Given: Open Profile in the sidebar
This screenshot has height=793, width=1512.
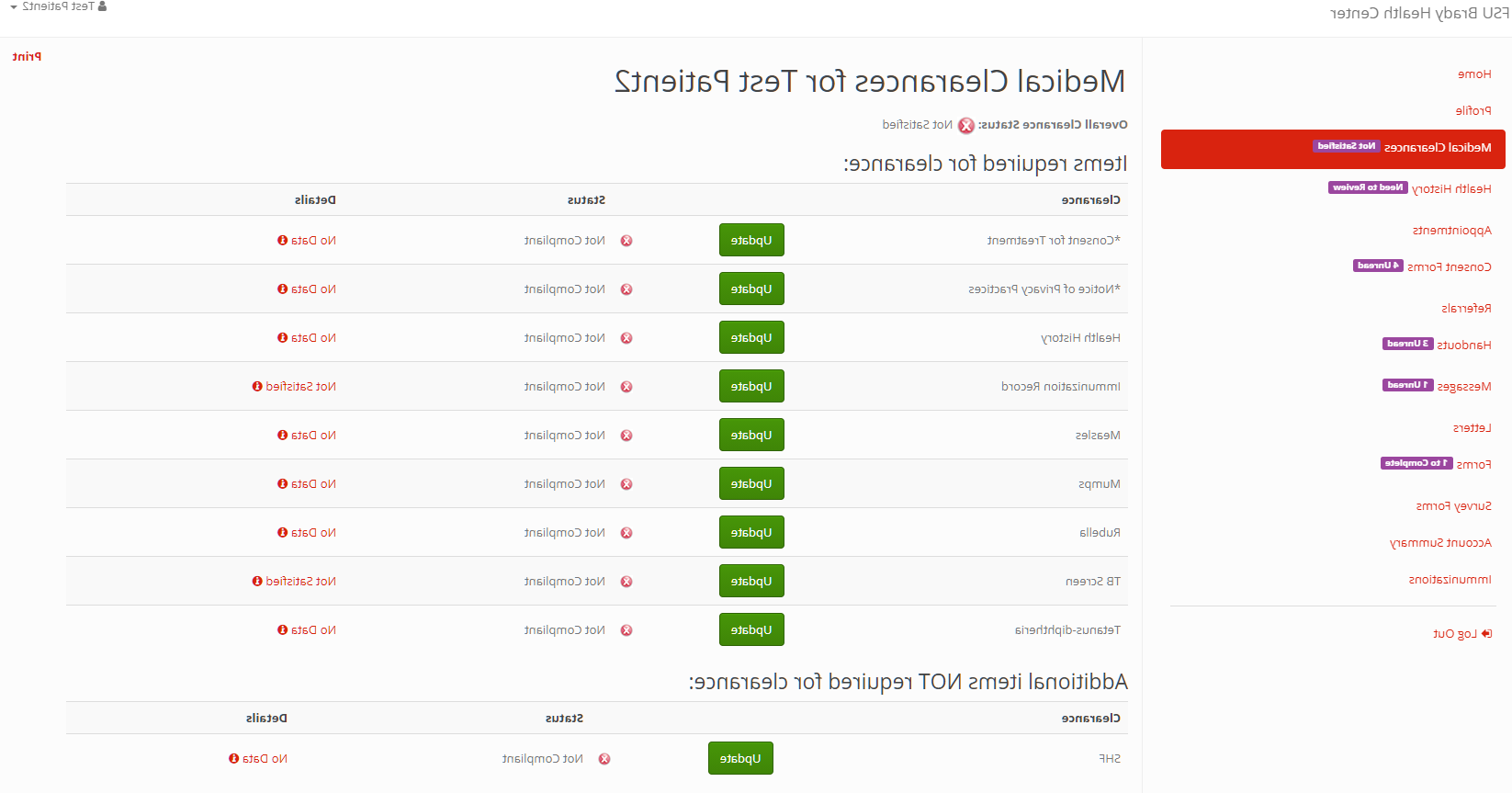Looking at the screenshot, I should 1473,110.
